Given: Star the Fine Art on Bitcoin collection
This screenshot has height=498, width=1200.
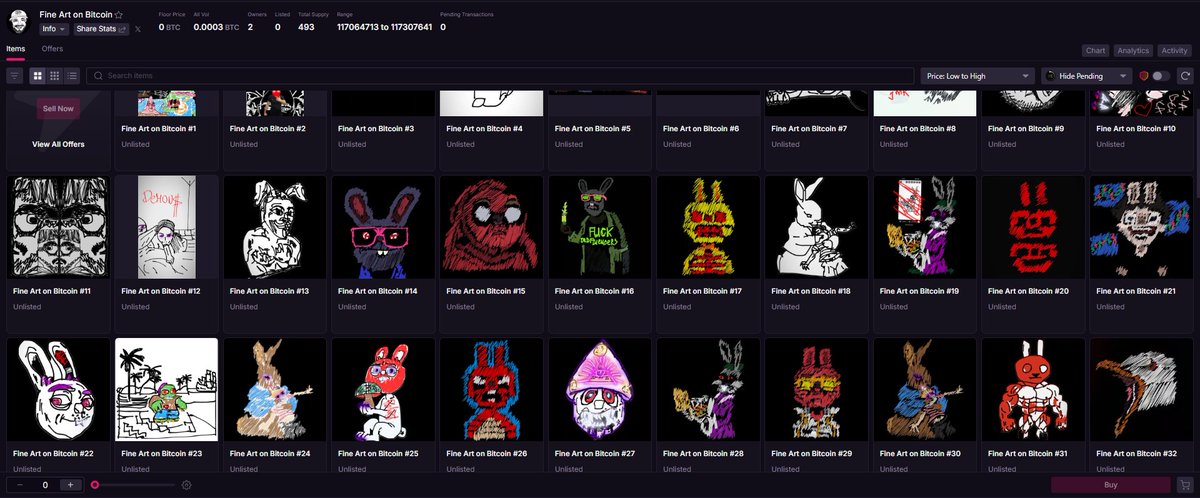Looking at the screenshot, I should point(119,15).
